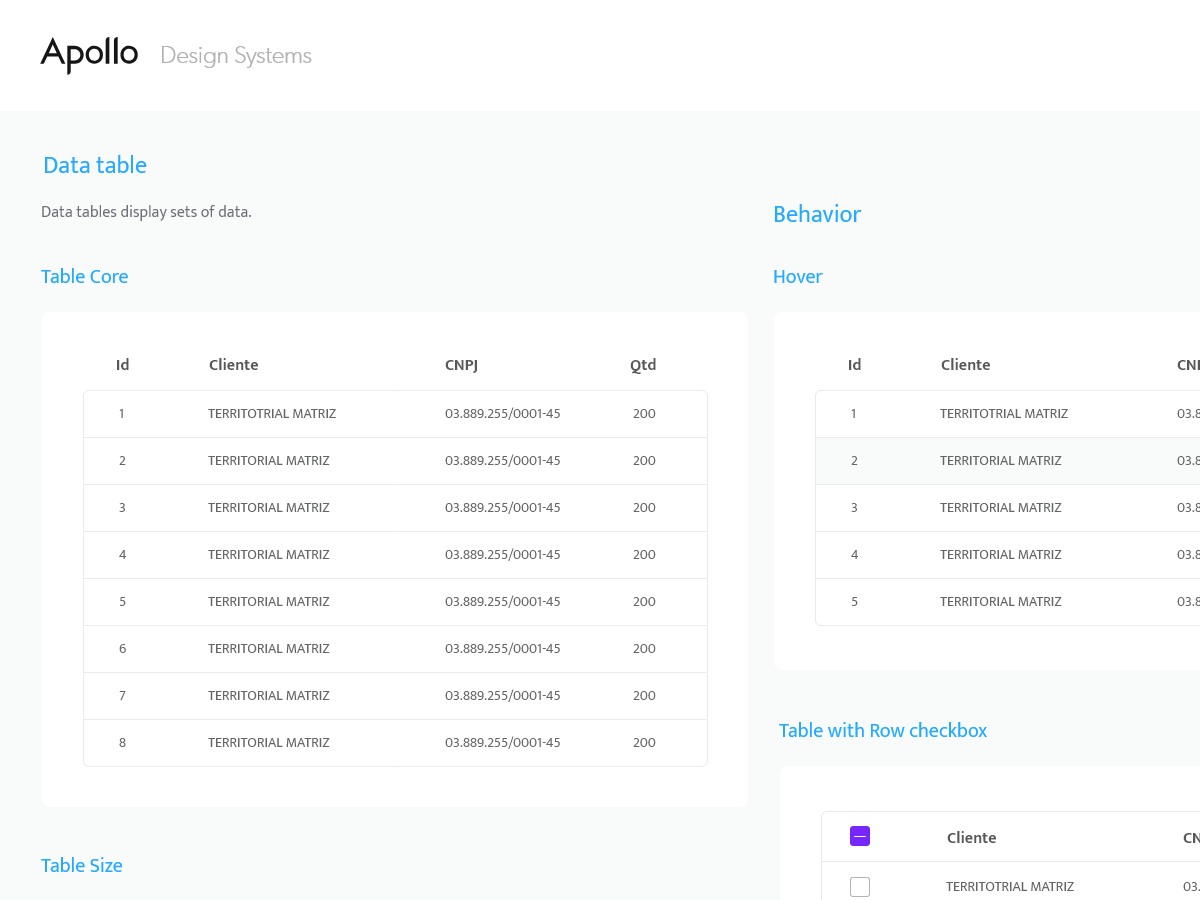Select the Cliente column header

point(233,365)
